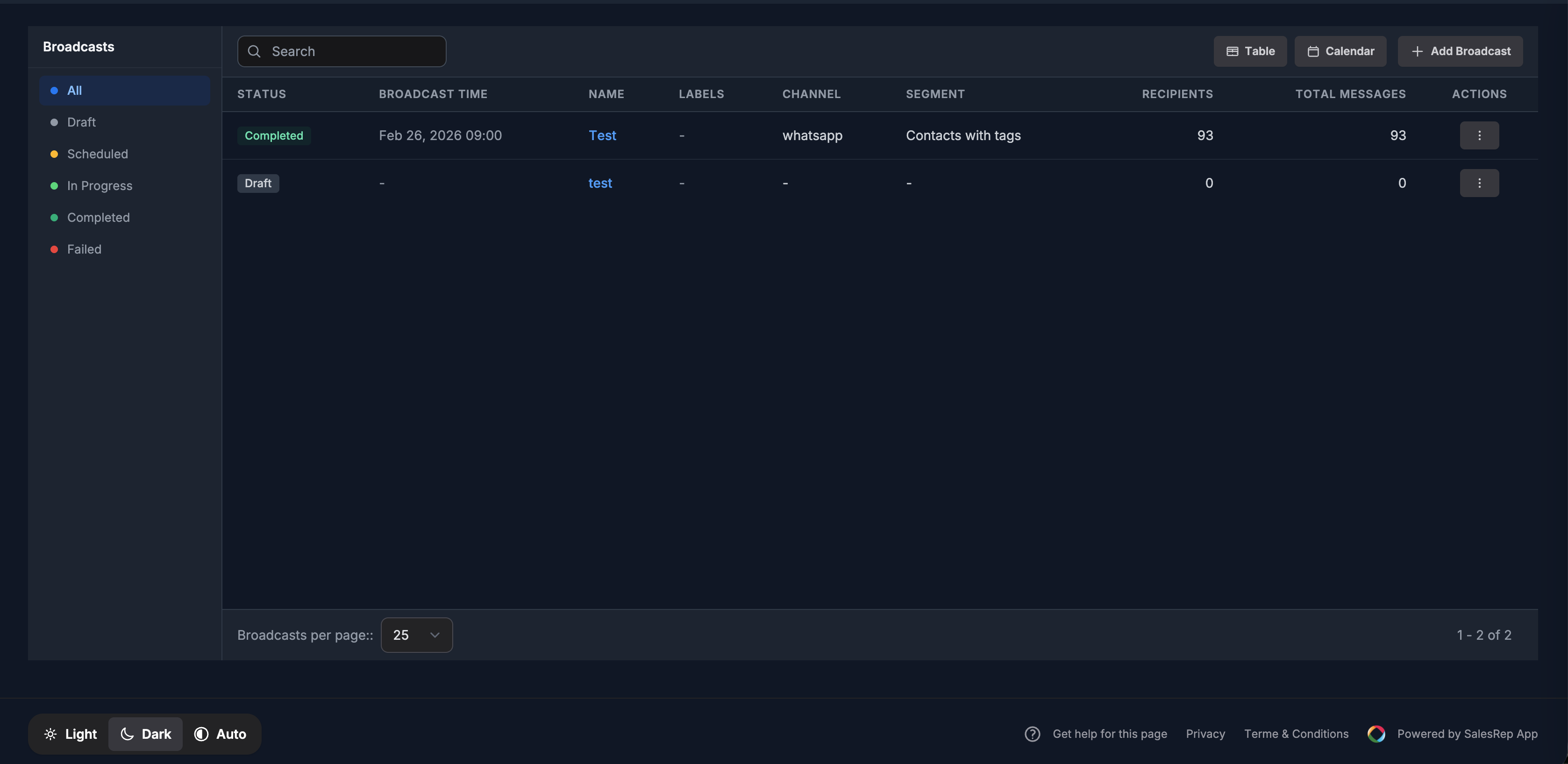Focus the Search input field
The width and height of the screenshot is (1568, 764).
(x=342, y=52)
